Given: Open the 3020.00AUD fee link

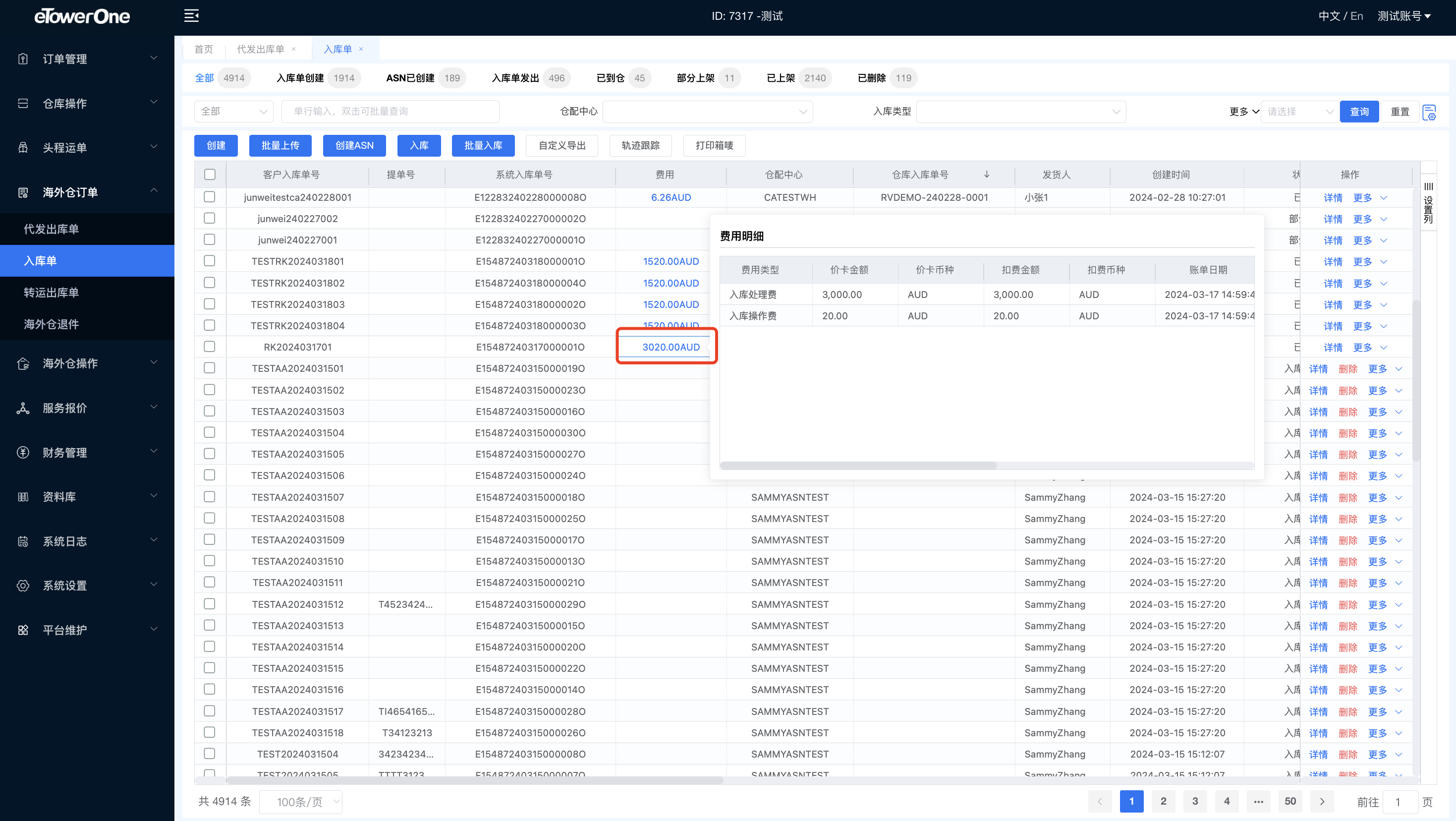Looking at the screenshot, I should tap(671, 347).
